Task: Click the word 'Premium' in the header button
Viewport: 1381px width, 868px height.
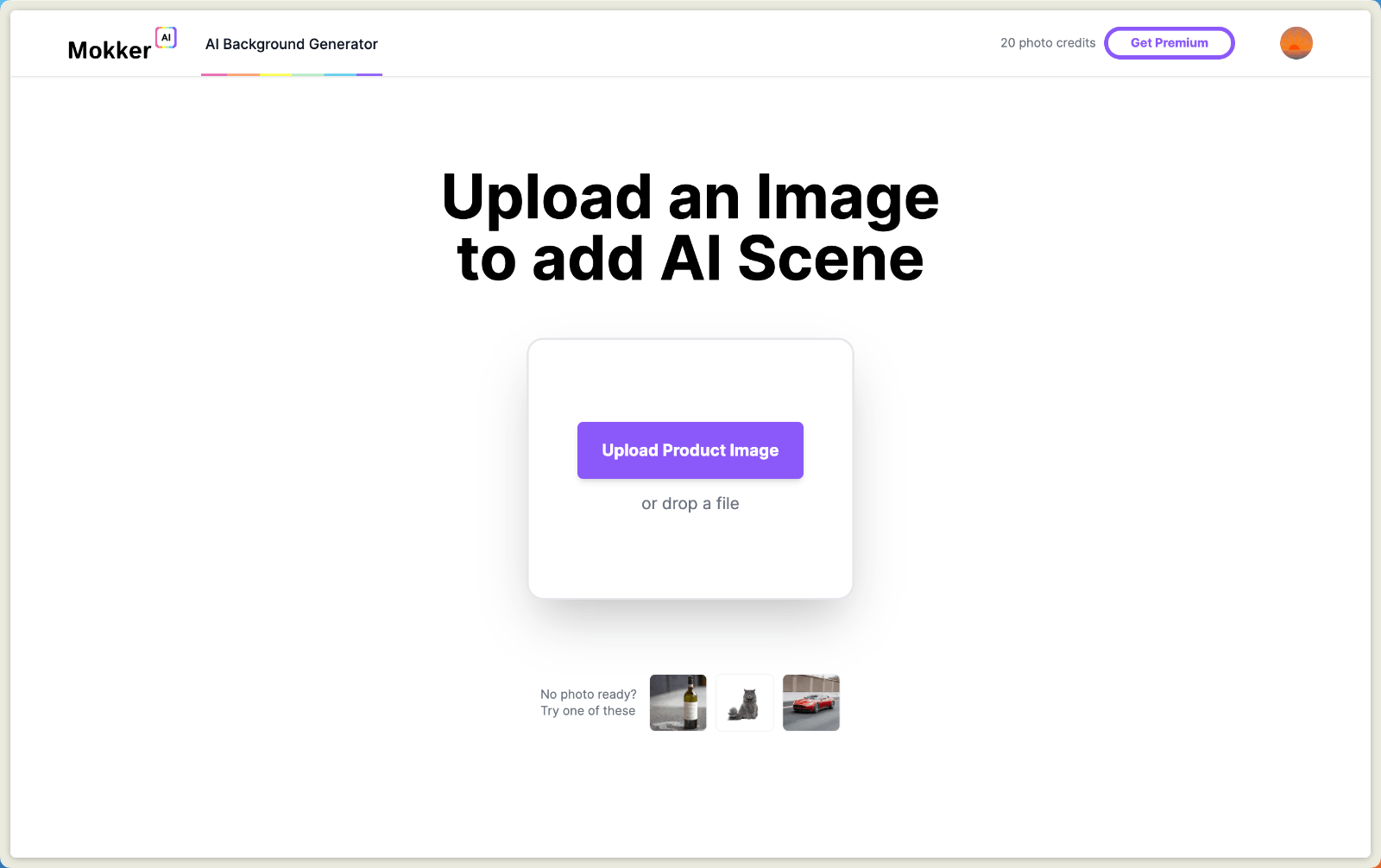Action: coord(1182,43)
